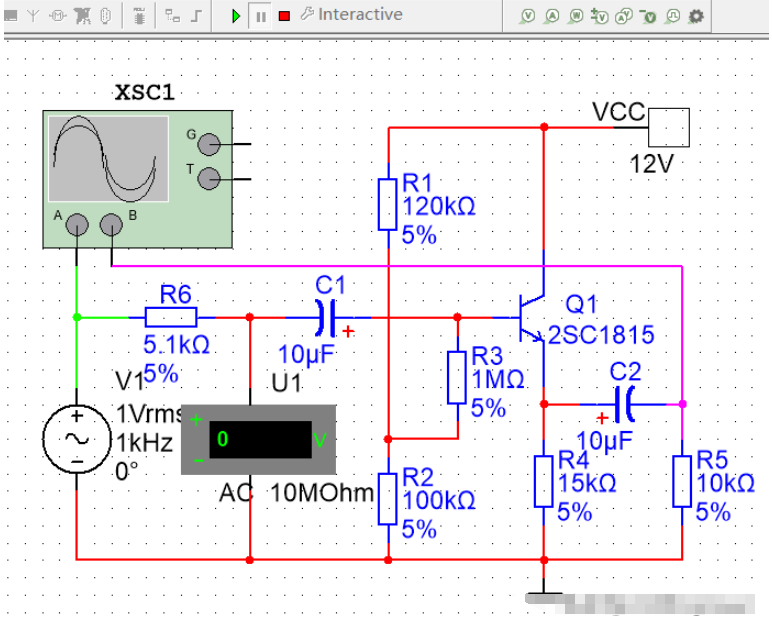
Task: Click the Q1 reference label
Action: click(x=581, y=305)
